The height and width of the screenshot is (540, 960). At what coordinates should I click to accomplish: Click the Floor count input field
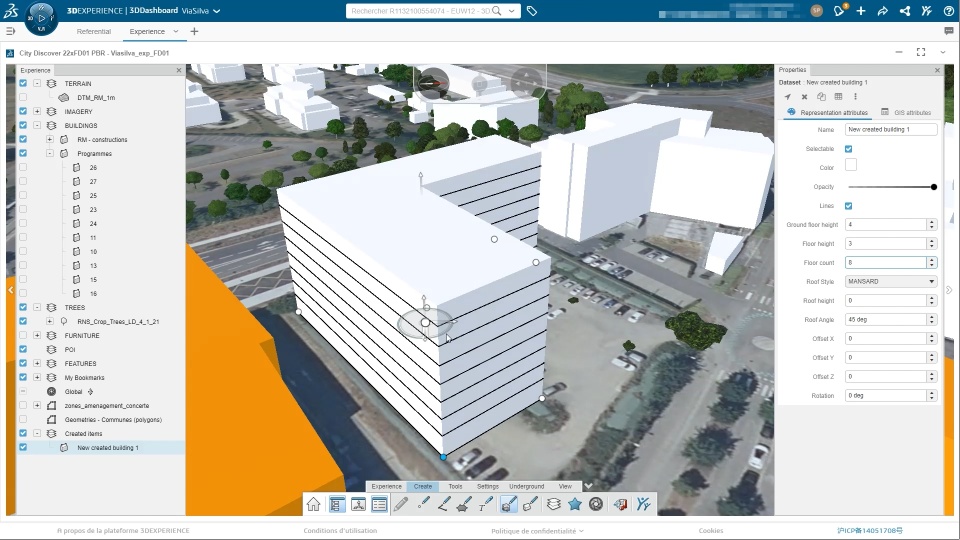[885, 263]
